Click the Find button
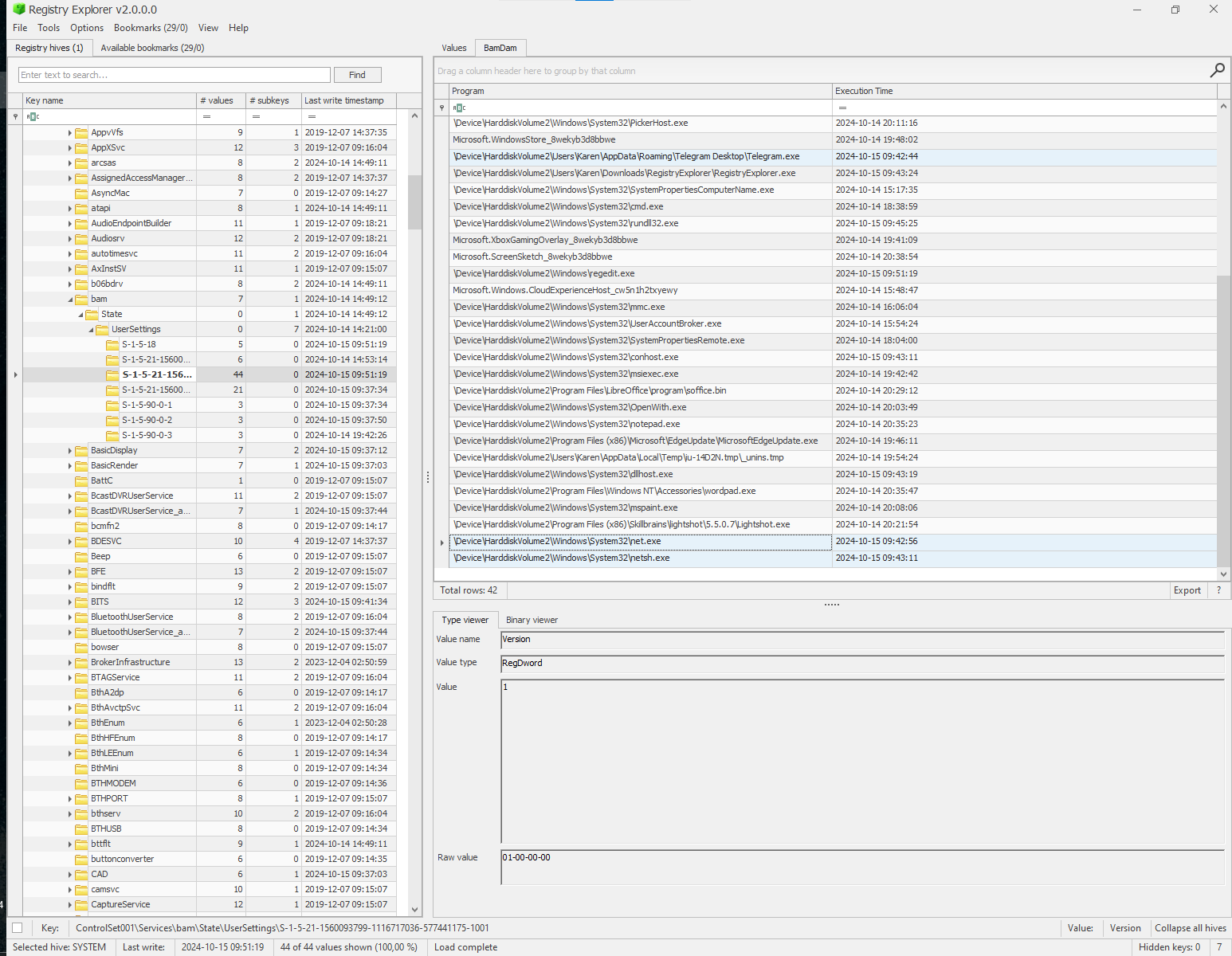 (357, 75)
